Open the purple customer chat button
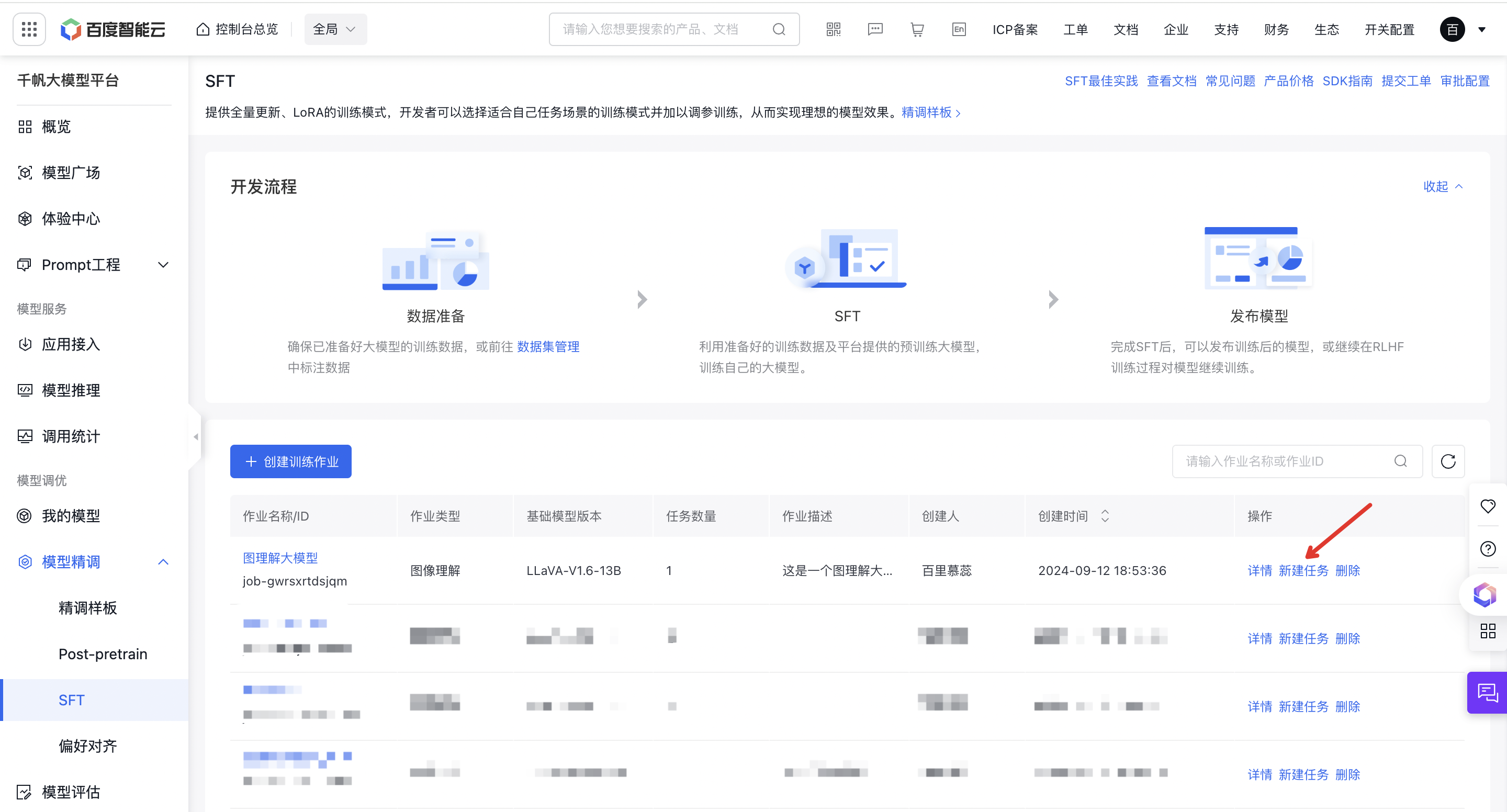 click(x=1487, y=692)
